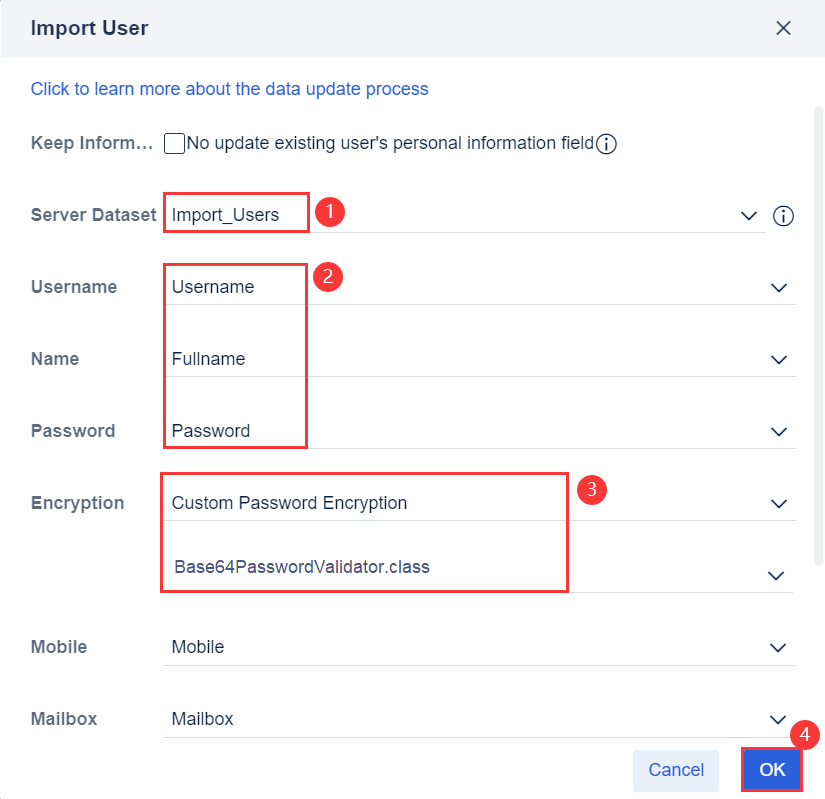The image size is (825, 799).
Task: Click the red badge numbered 1
Action: (329, 212)
